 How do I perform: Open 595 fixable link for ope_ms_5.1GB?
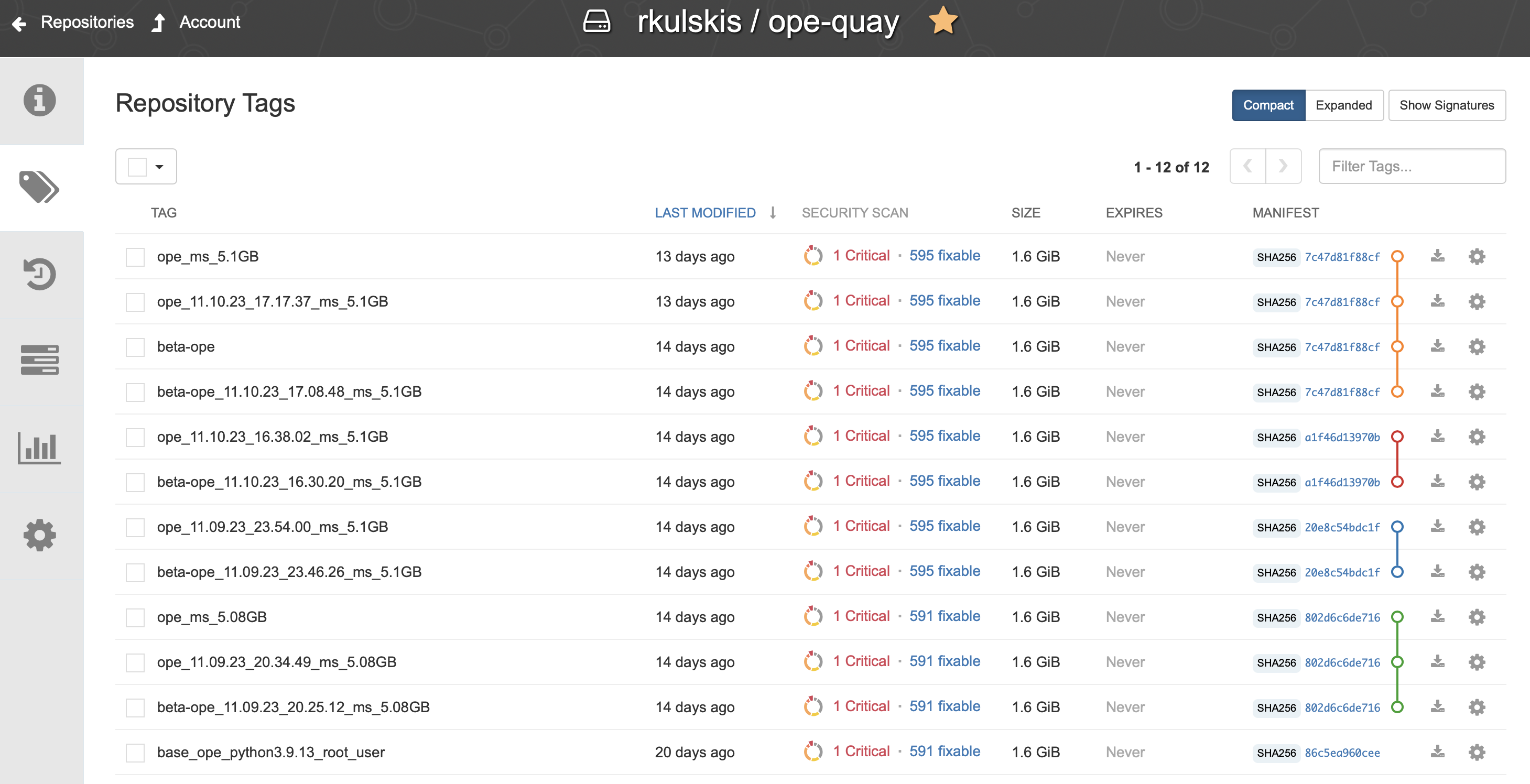(x=945, y=256)
